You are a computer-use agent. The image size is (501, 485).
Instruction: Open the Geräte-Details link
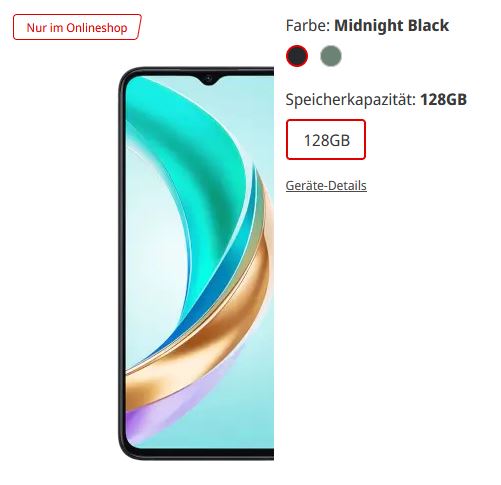pos(326,185)
